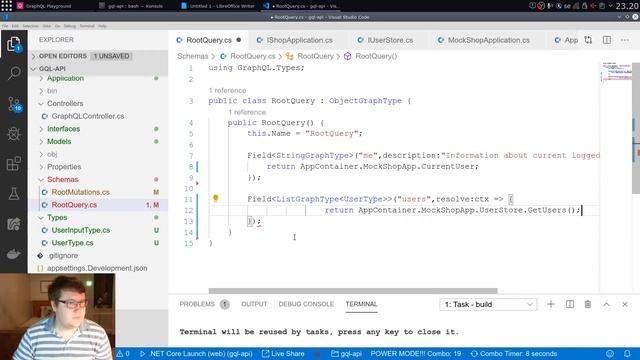
Task: Collapse the GQL-API workspace section
Action: click(x=98, y=69)
